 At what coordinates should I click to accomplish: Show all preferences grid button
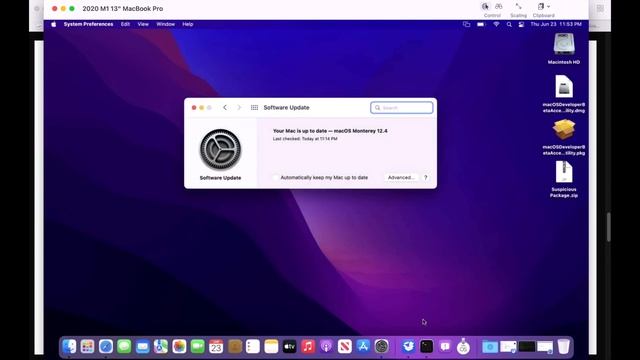coord(254,108)
